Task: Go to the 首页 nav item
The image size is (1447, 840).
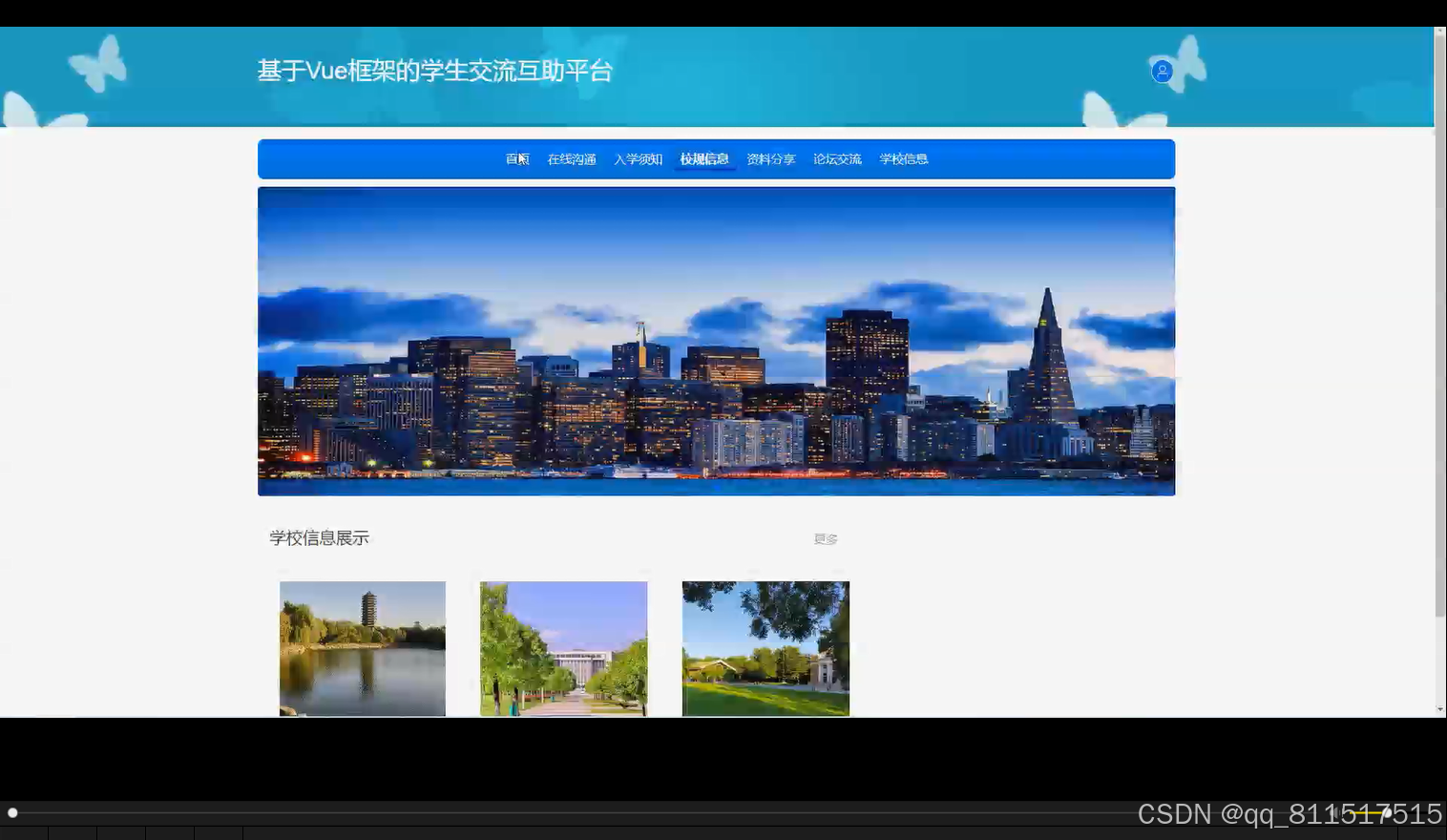Action: pyautogui.click(x=517, y=159)
